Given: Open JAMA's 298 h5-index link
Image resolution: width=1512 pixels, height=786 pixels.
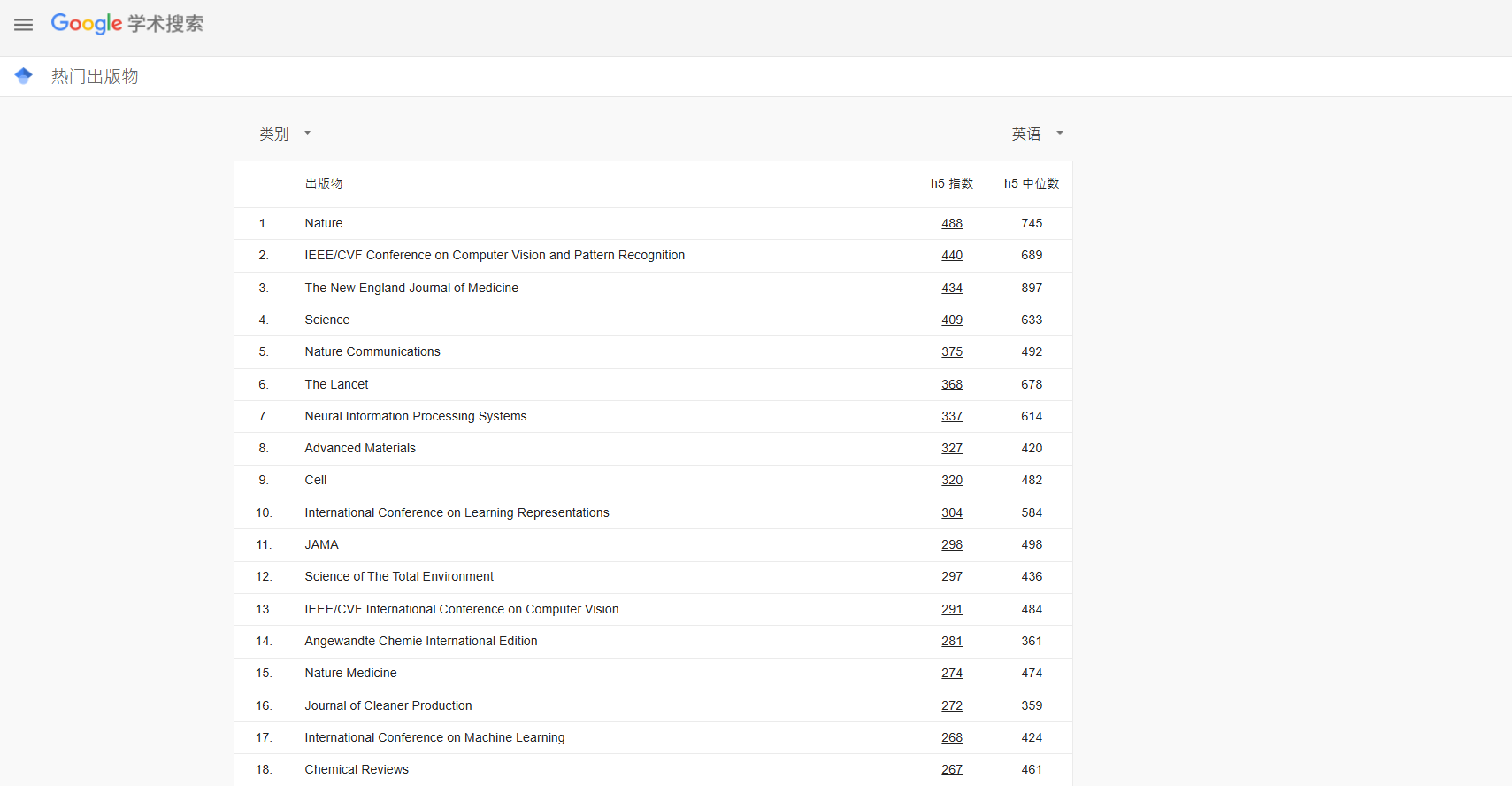Looking at the screenshot, I should [952, 544].
